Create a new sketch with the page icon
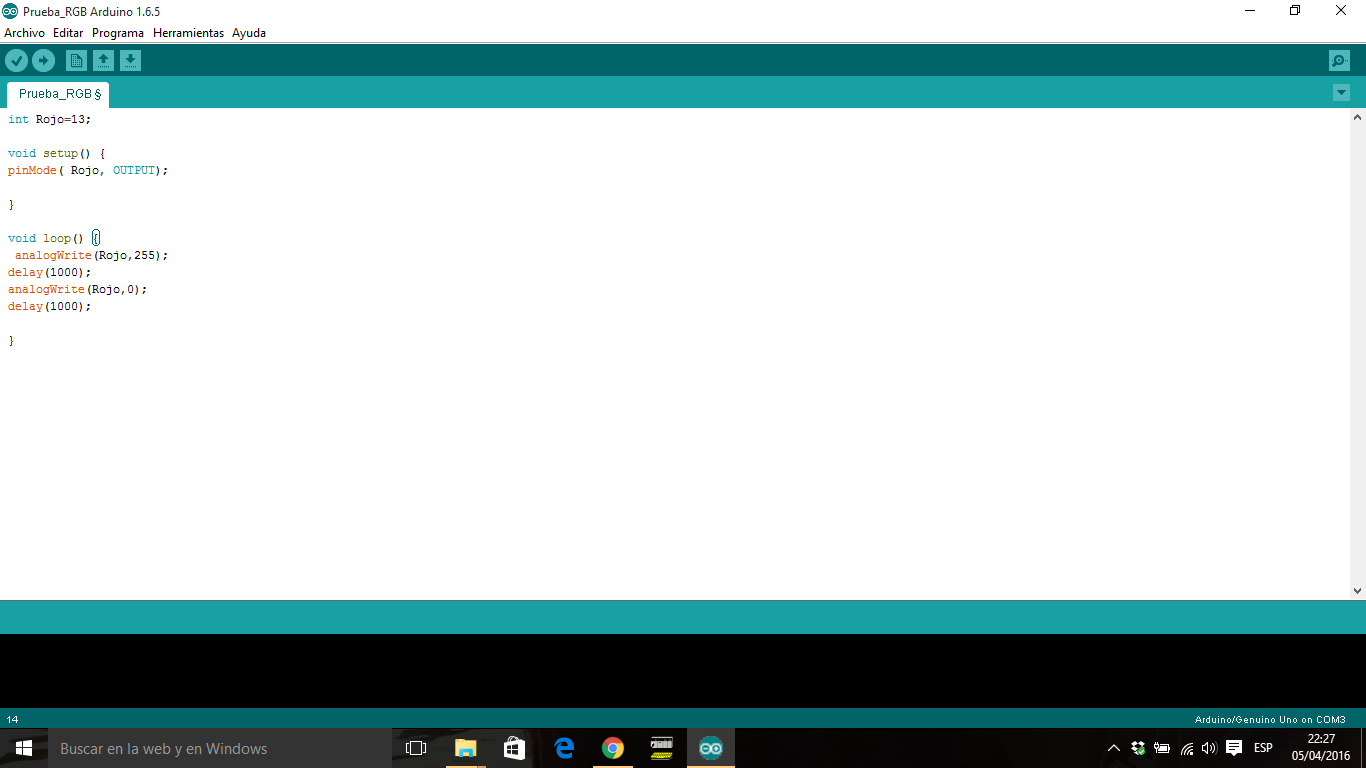The width and height of the screenshot is (1366, 768). coord(76,61)
